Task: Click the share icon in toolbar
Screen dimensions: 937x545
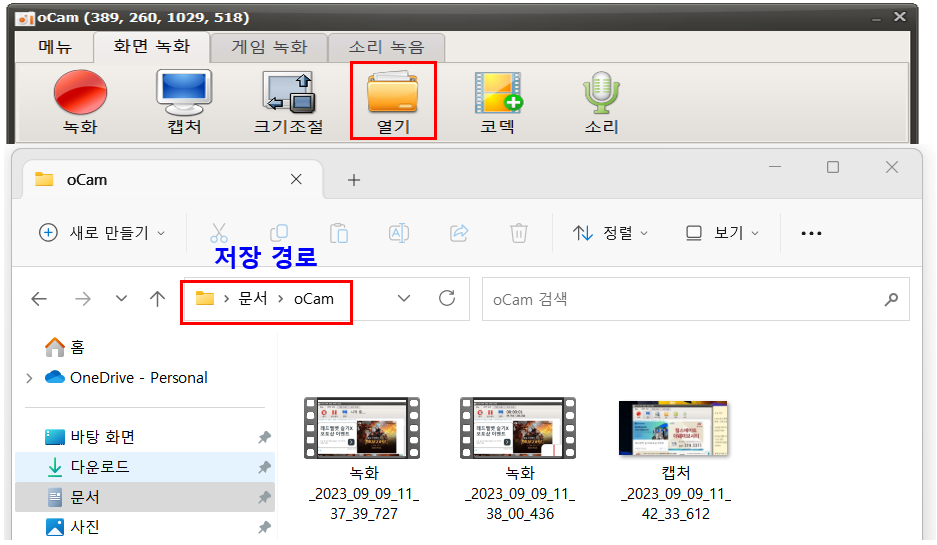Action: tap(459, 232)
